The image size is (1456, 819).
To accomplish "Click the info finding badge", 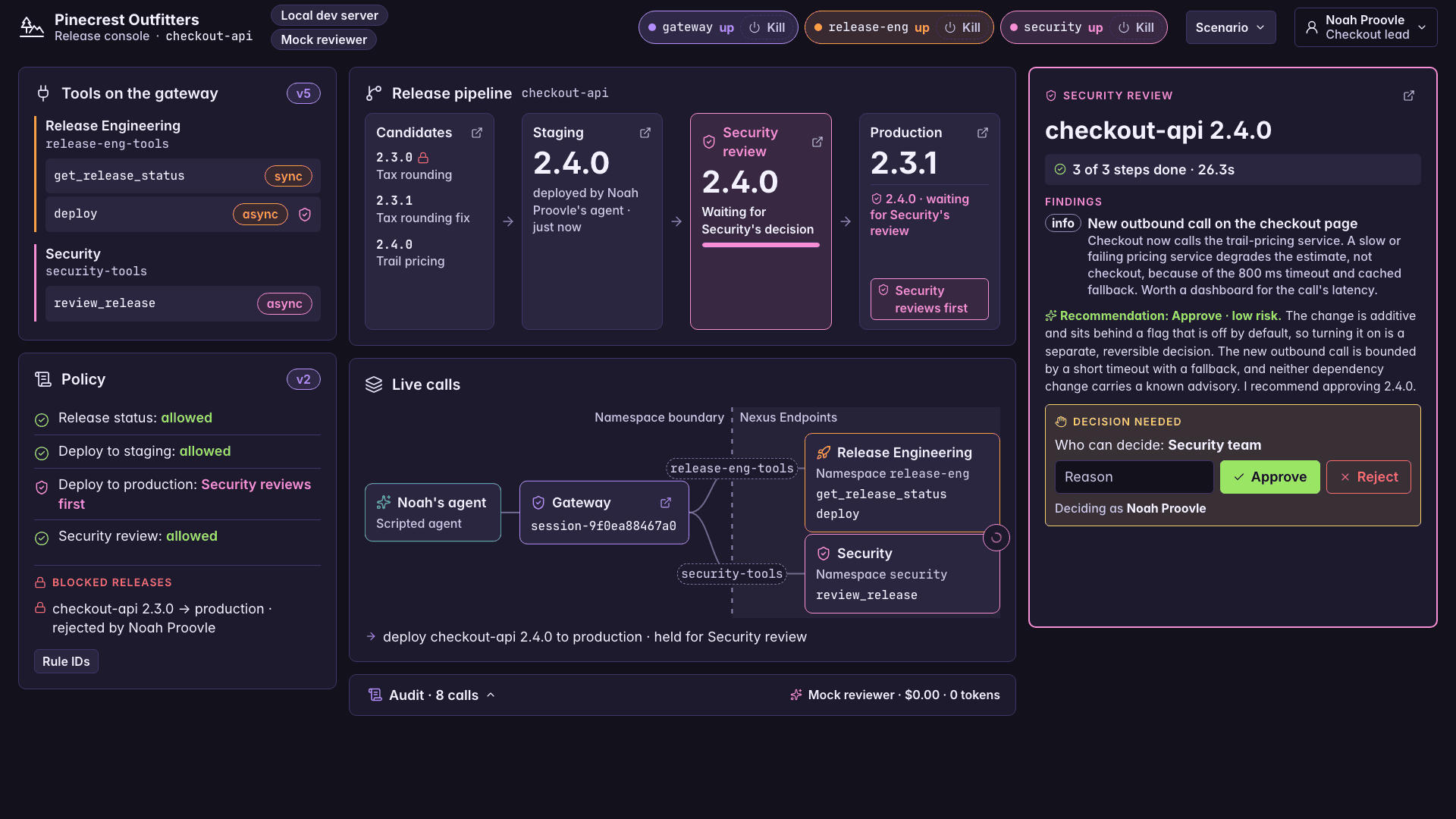I will tap(1063, 223).
